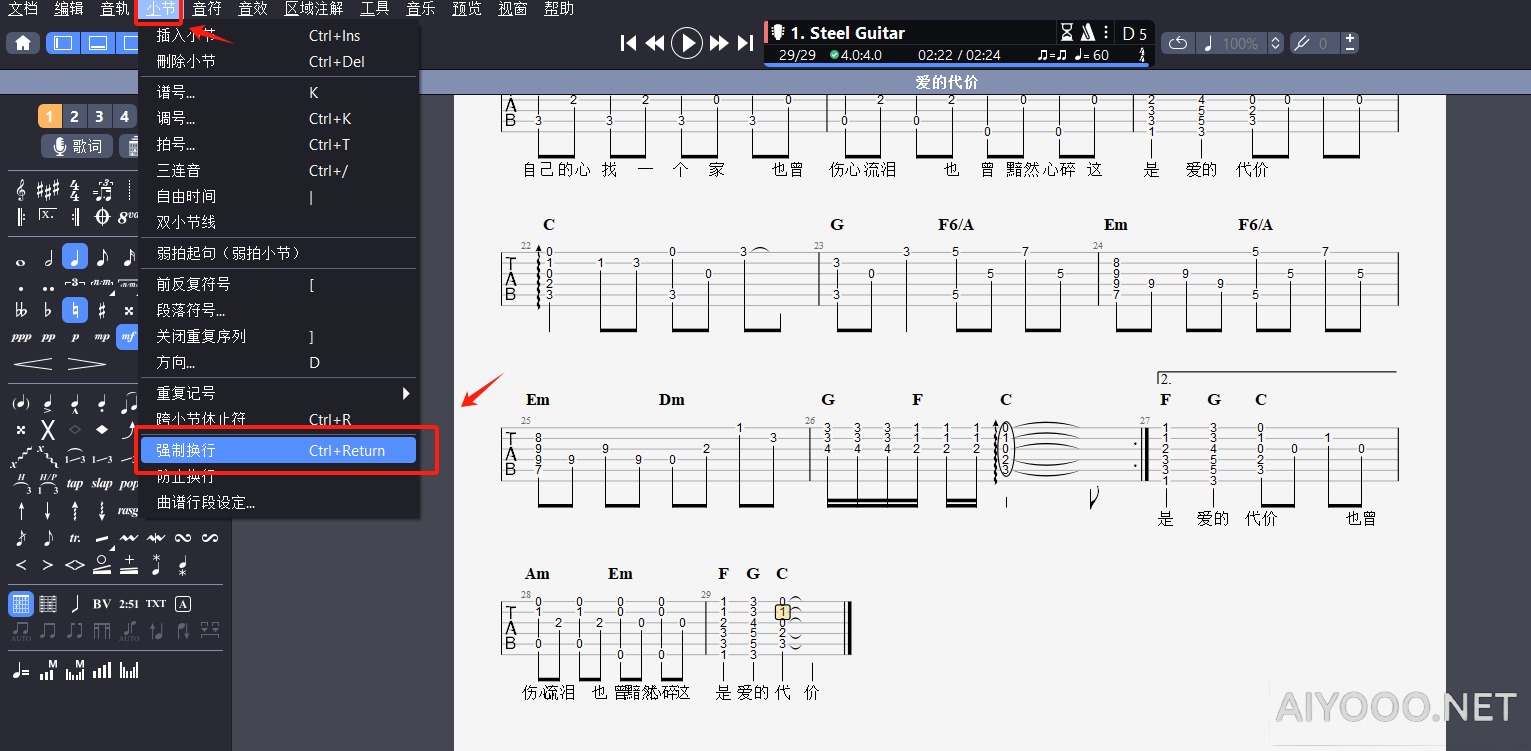Click the blue playback progress bar
This screenshot has width=1531, height=751.
point(958,65)
